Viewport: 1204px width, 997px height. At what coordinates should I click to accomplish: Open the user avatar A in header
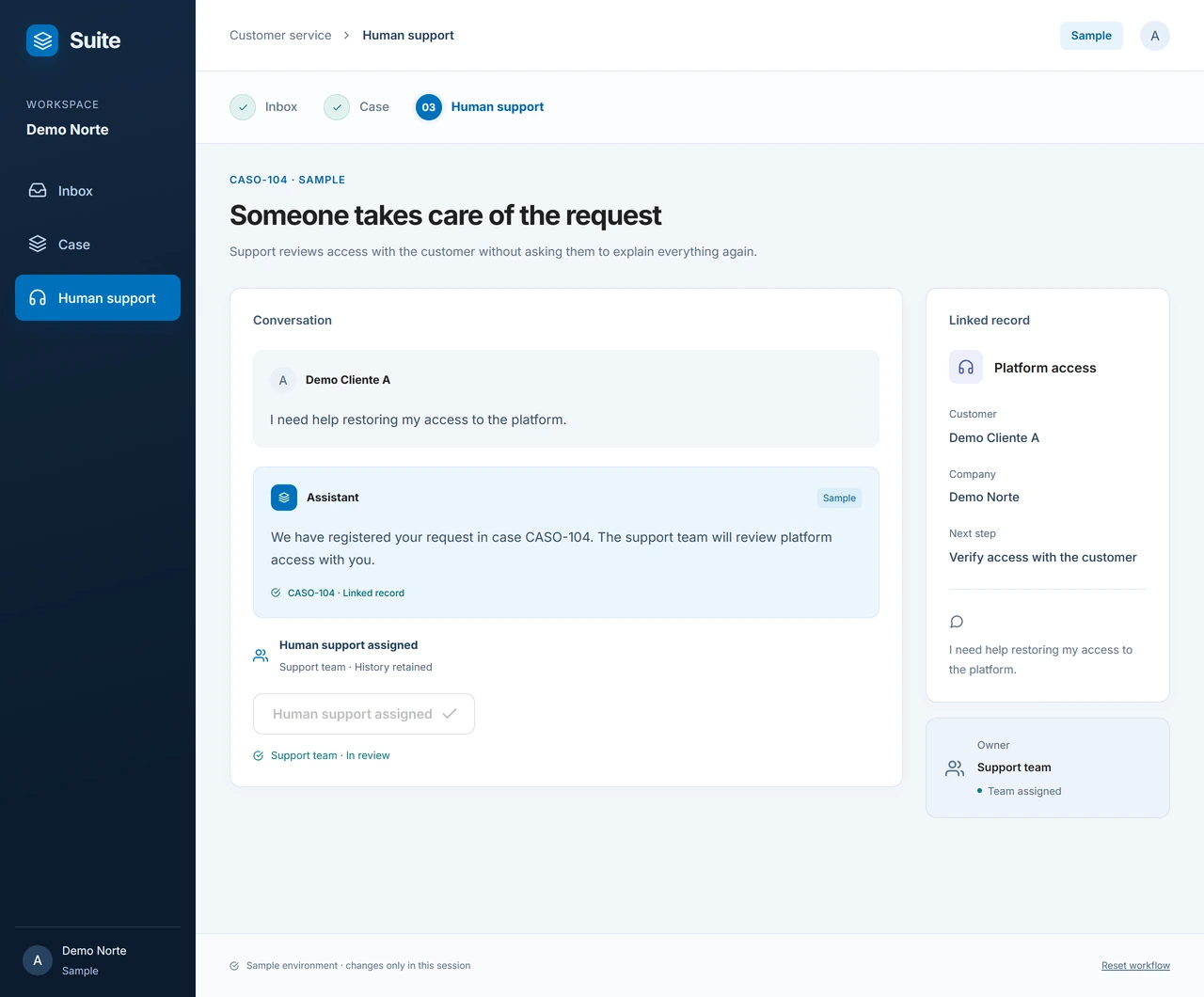[x=1155, y=36]
